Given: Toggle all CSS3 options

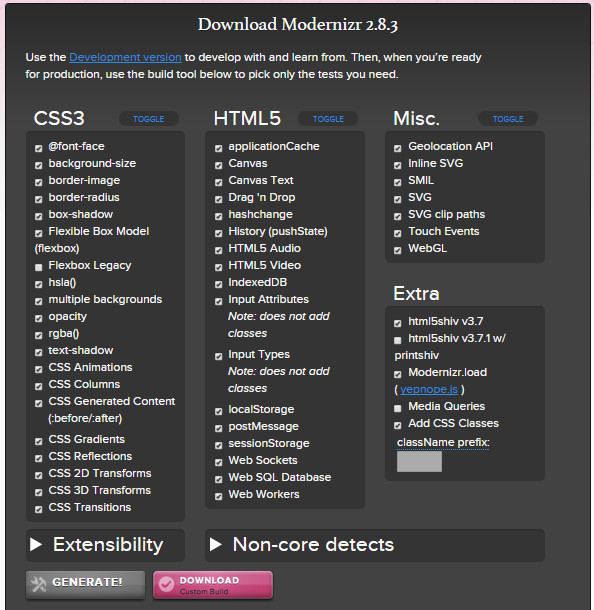Looking at the screenshot, I should [x=149, y=119].
